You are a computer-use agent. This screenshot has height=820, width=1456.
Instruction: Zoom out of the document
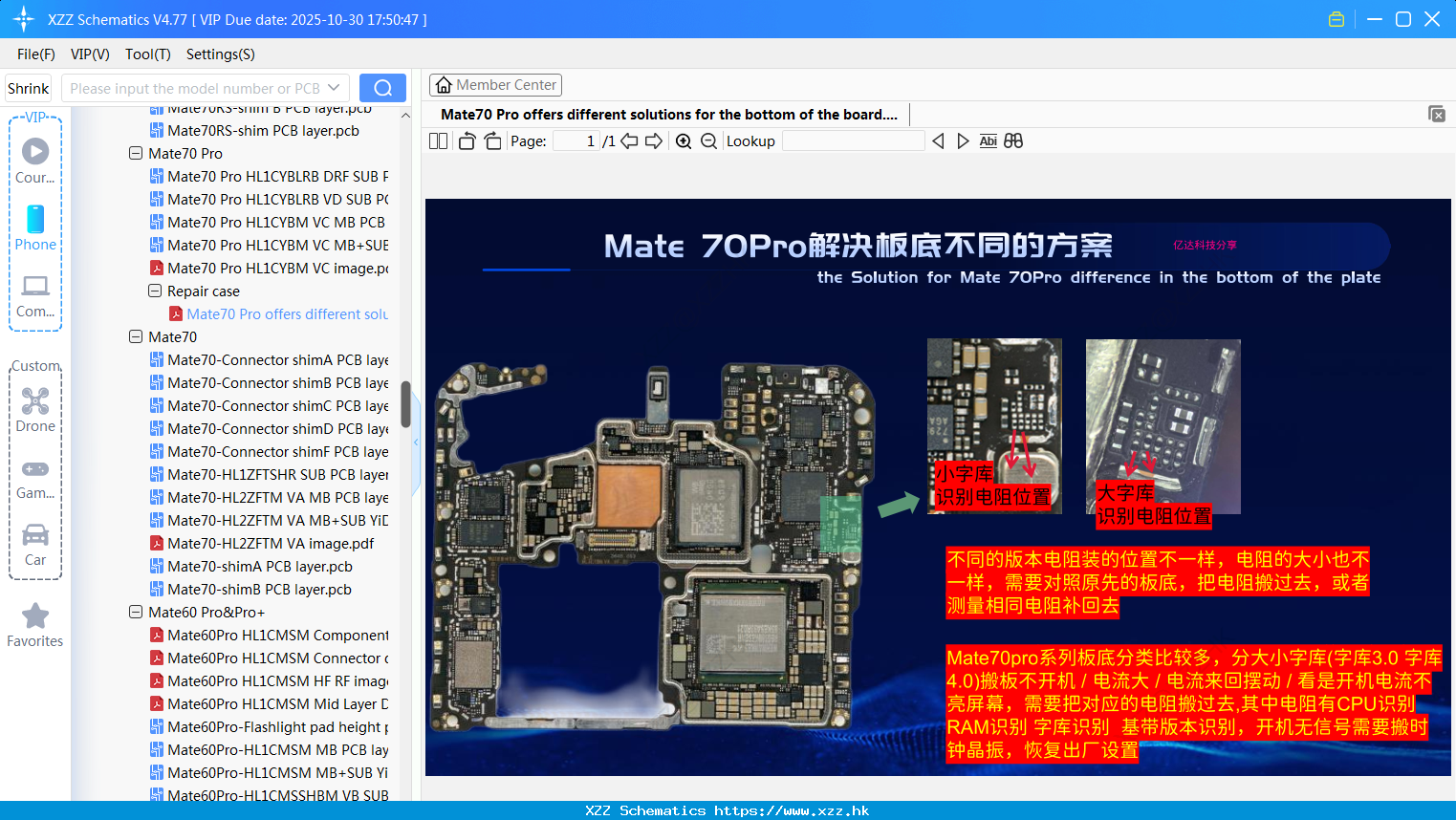708,141
